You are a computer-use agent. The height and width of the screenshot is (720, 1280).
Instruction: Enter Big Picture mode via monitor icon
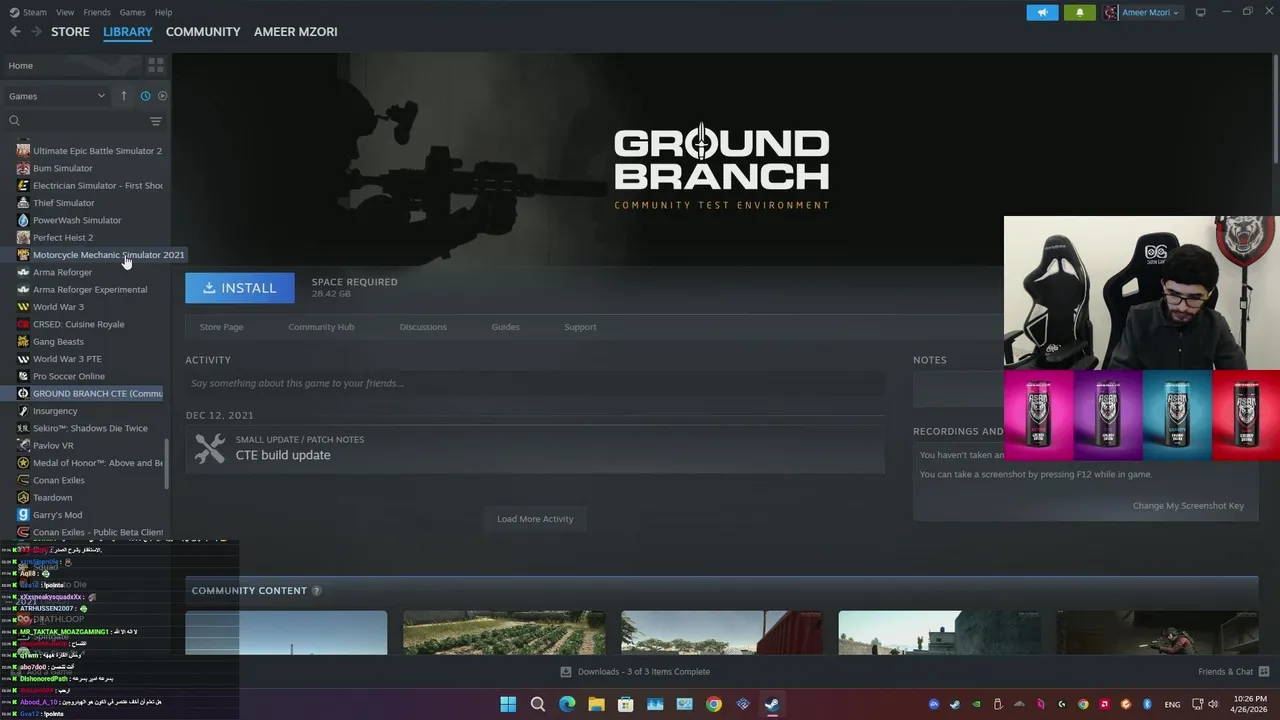tap(1201, 12)
